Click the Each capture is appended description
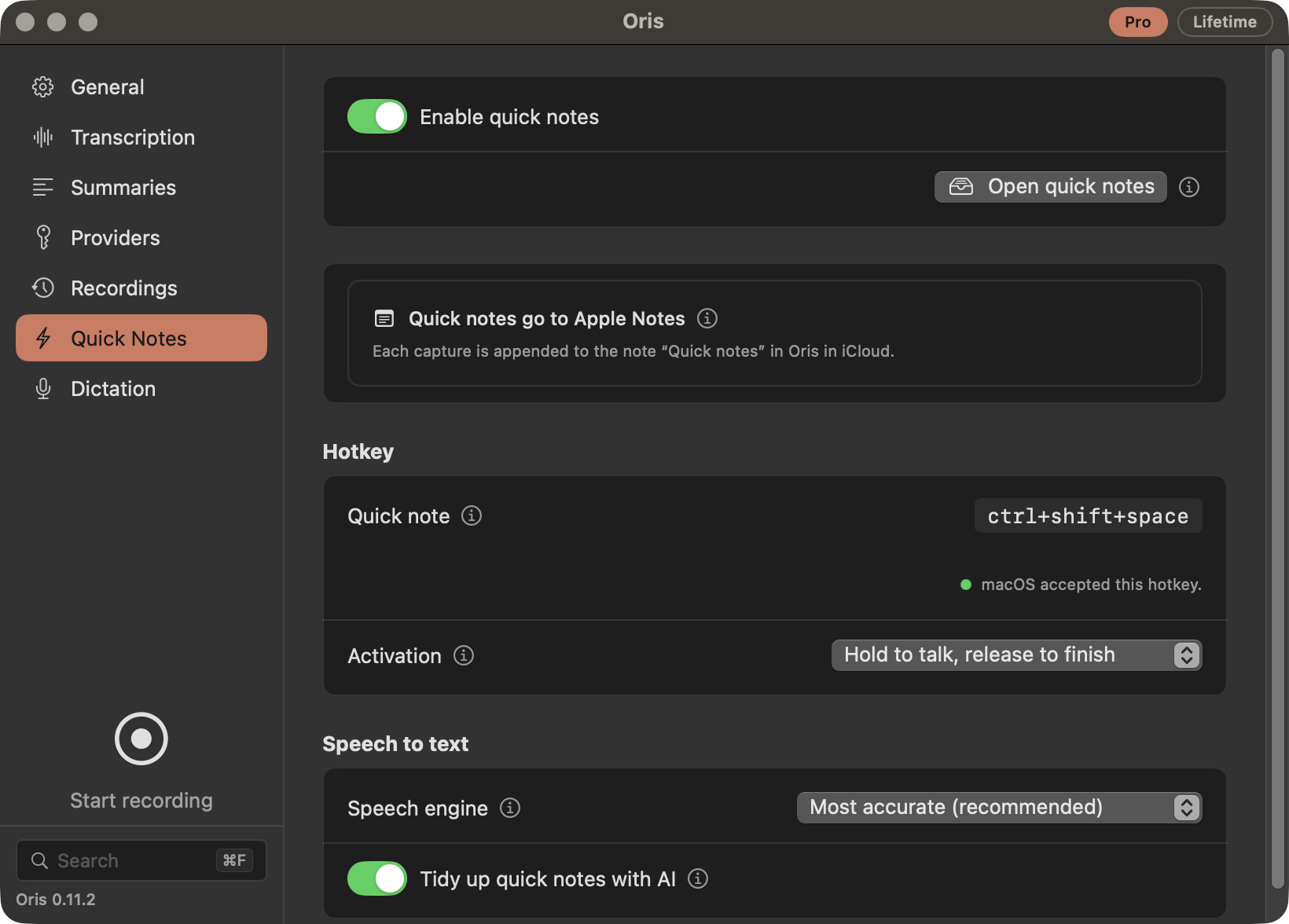This screenshot has height=924, width=1289. point(633,351)
